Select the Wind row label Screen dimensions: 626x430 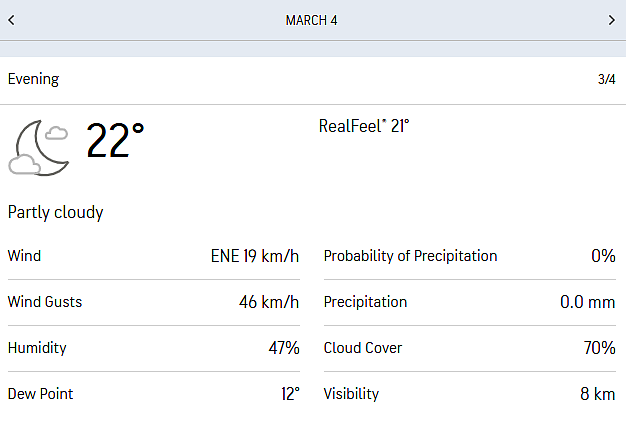point(24,256)
